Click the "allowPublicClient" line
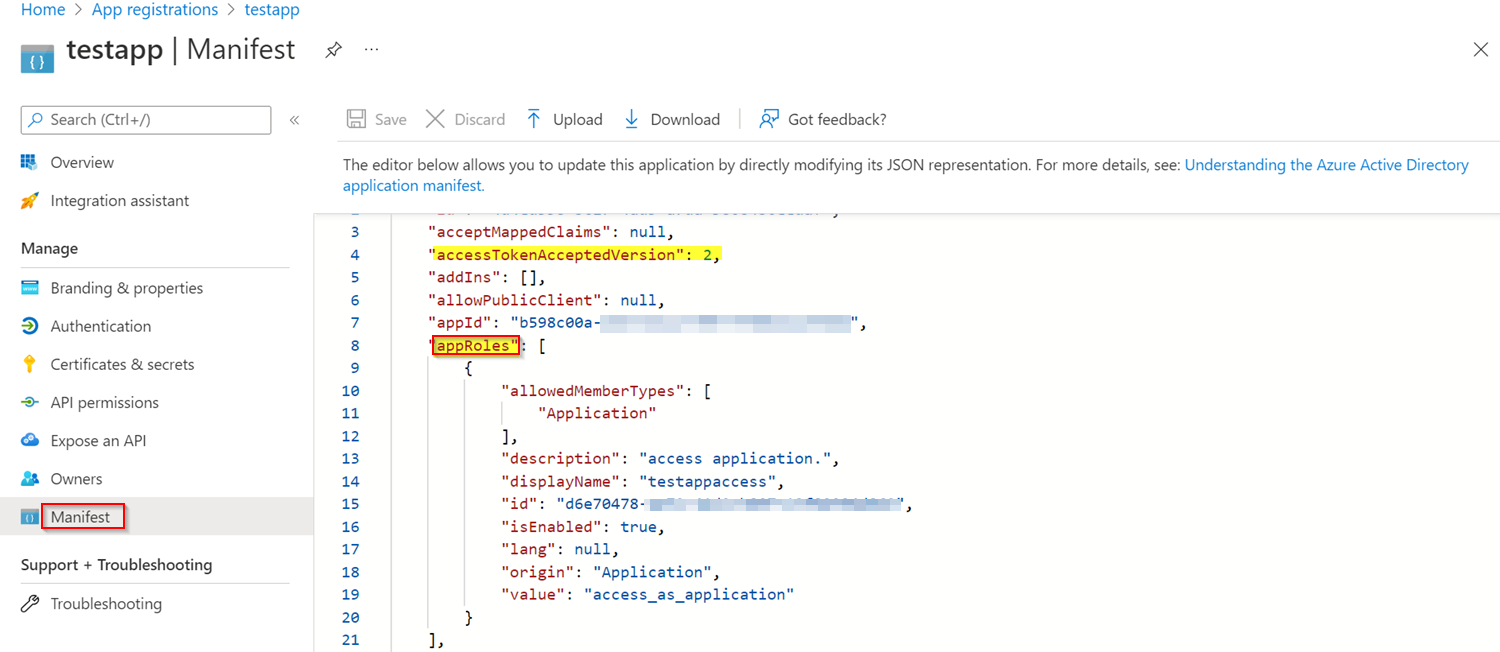This screenshot has width=1500, height=652. point(547,300)
